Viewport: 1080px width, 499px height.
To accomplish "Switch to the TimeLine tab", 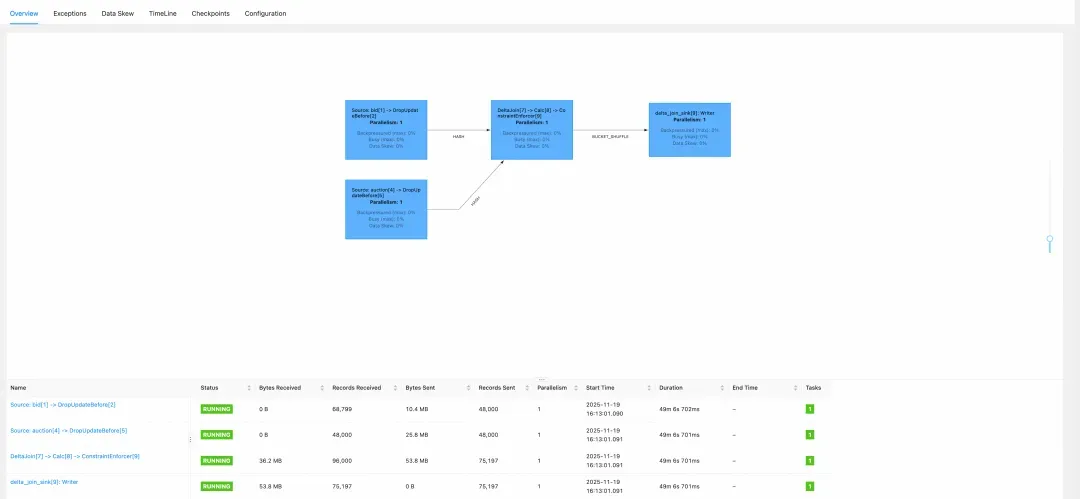I will (x=163, y=13).
